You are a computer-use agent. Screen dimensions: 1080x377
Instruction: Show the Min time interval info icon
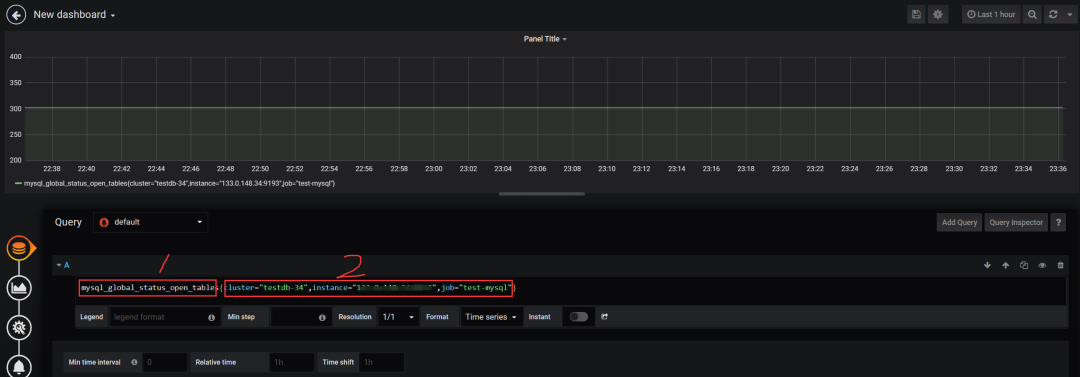point(134,362)
